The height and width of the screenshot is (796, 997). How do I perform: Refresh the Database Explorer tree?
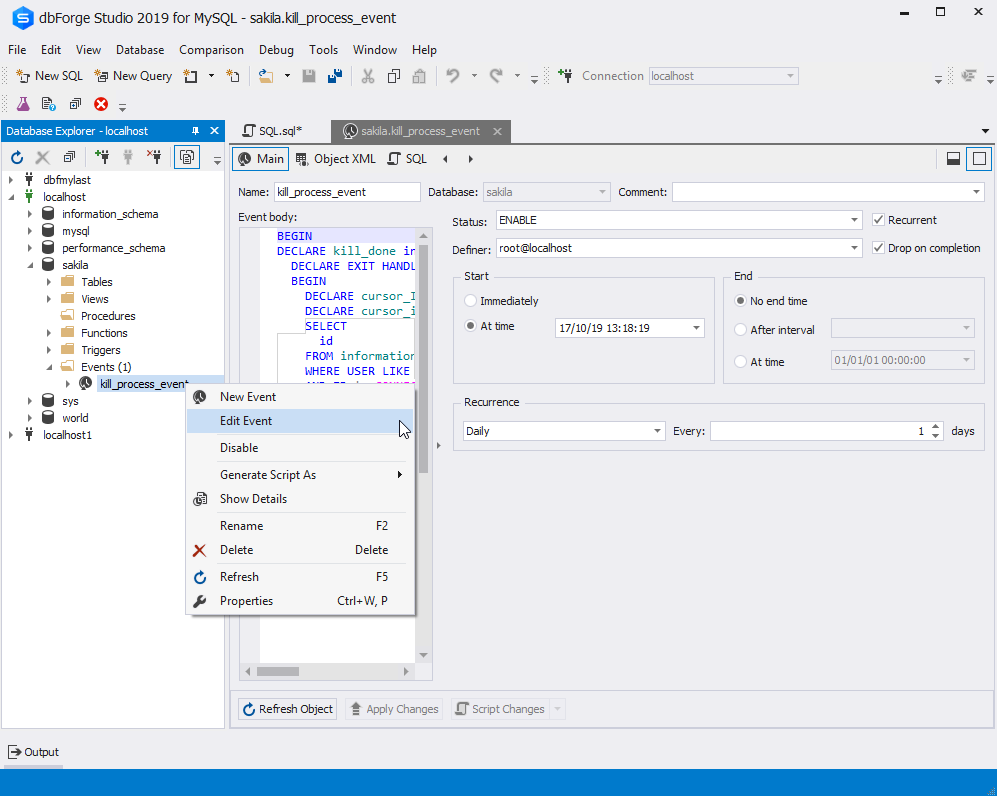click(x=17, y=157)
